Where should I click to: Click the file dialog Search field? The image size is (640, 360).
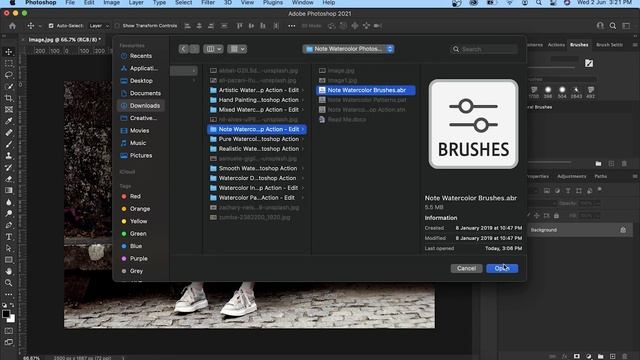[x=484, y=49]
